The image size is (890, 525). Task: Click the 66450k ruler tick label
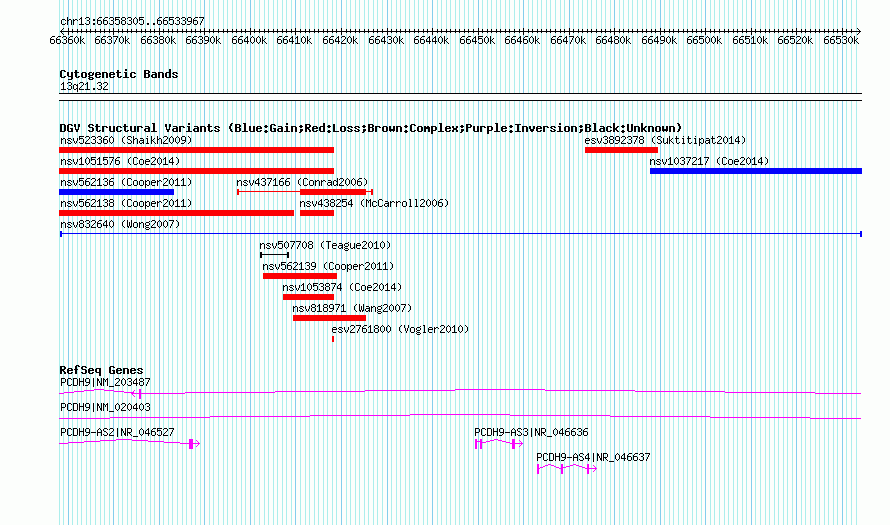pos(476,40)
